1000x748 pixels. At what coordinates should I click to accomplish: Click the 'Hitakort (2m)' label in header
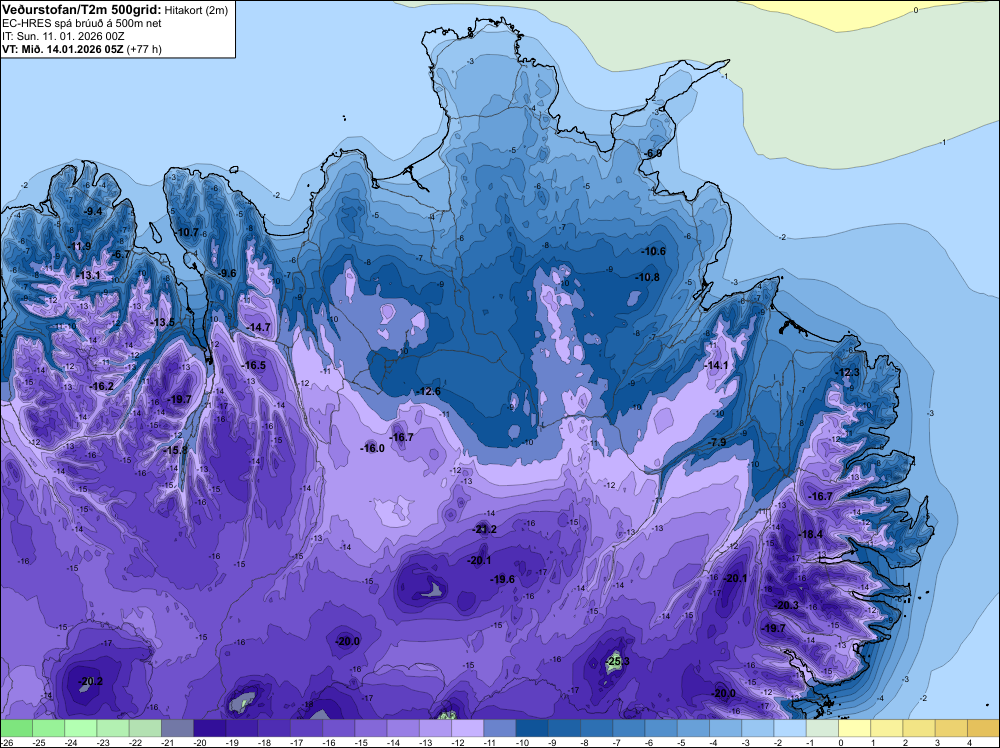point(196,10)
